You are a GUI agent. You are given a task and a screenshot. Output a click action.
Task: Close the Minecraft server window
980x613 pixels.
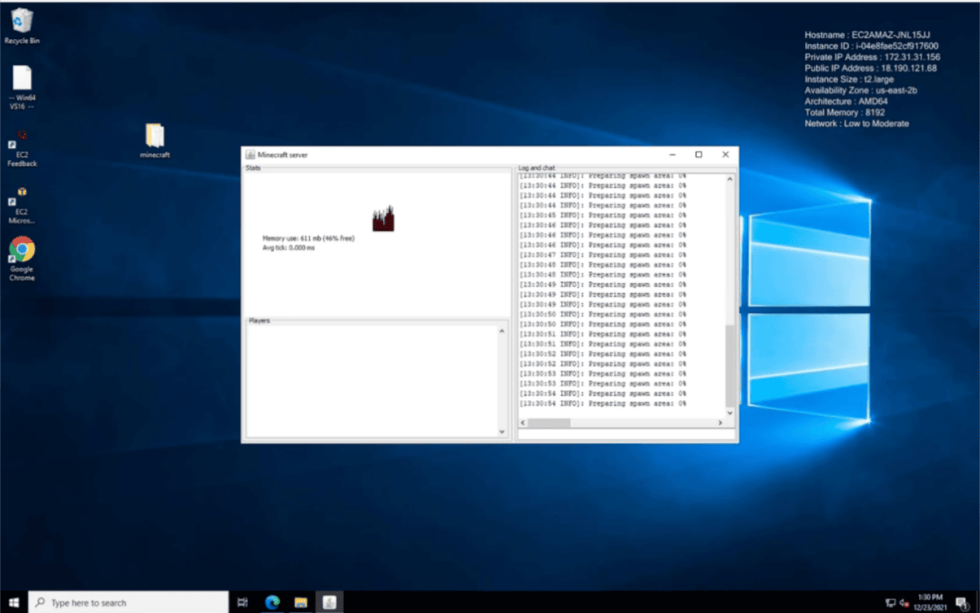[726, 155]
